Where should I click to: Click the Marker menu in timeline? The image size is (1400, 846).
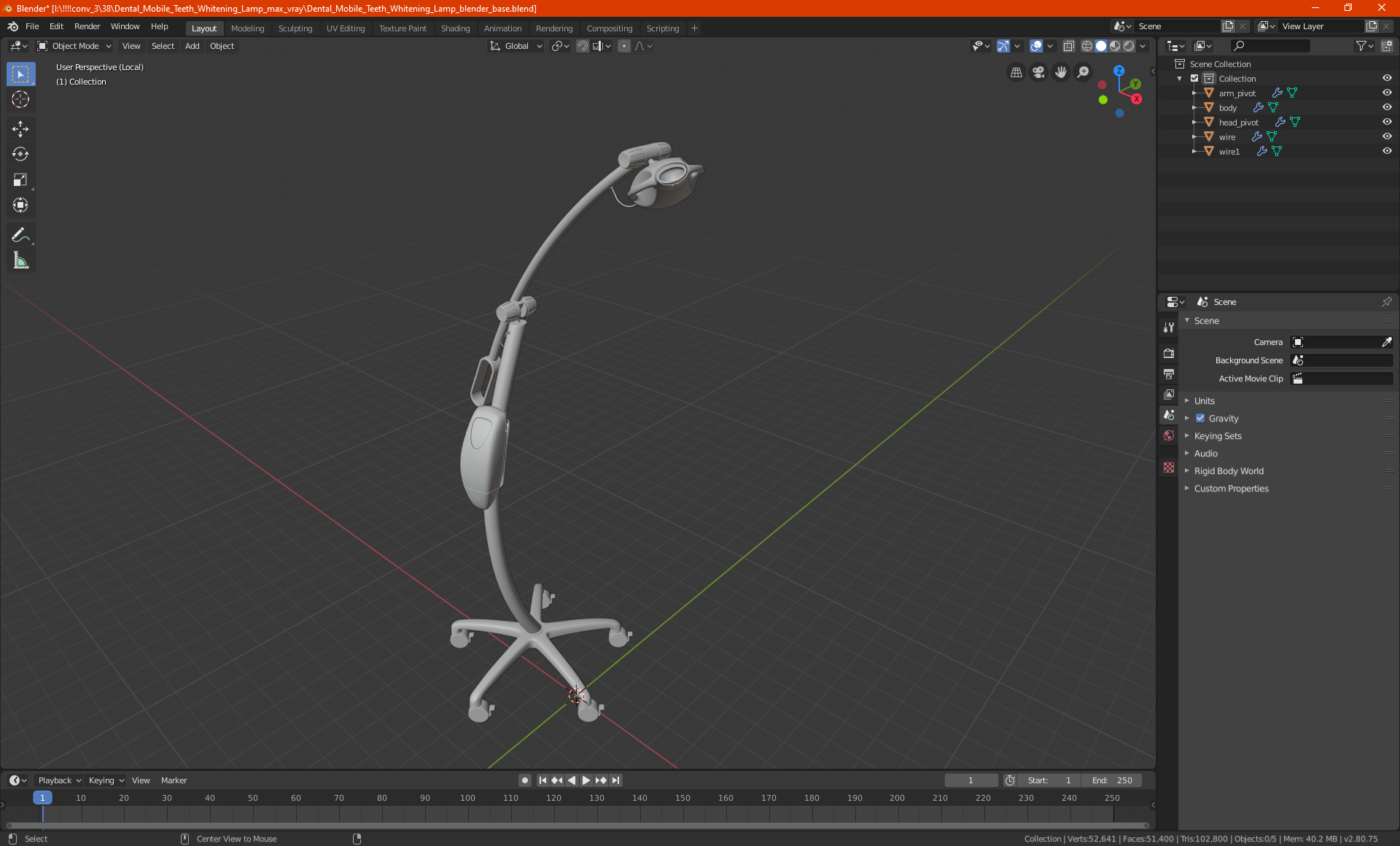tap(174, 780)
